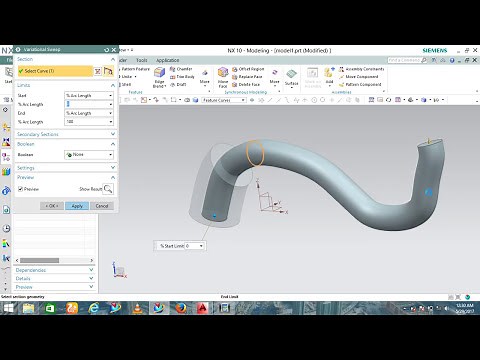
Task: Open the Synchronous Modeling More gallery
Action: pos(274,77)
